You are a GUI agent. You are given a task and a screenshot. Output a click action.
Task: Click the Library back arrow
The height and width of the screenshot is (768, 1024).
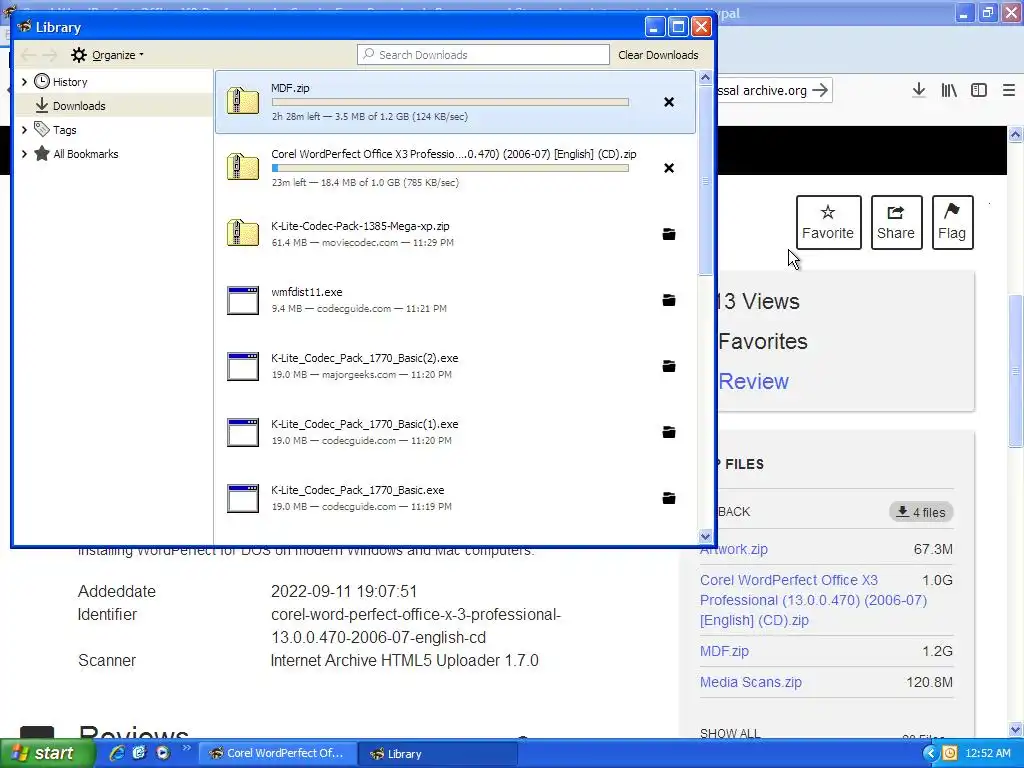[x=27, y=55]
